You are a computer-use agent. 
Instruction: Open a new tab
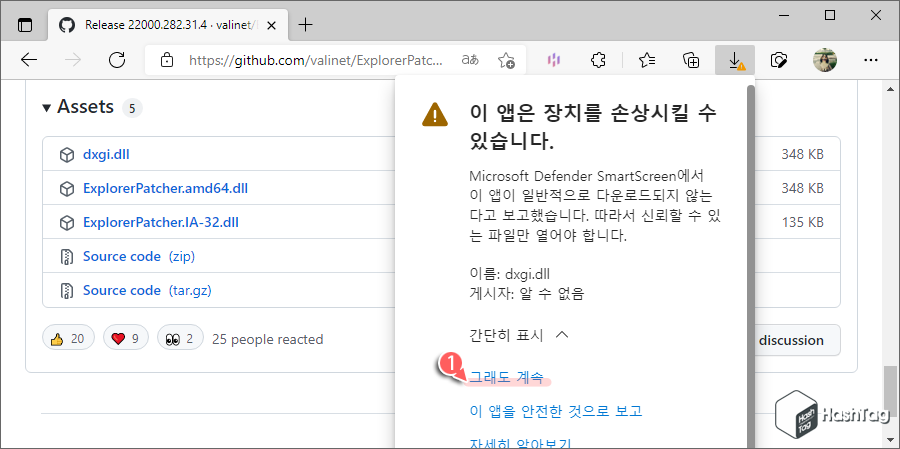(x=306, y=25)
